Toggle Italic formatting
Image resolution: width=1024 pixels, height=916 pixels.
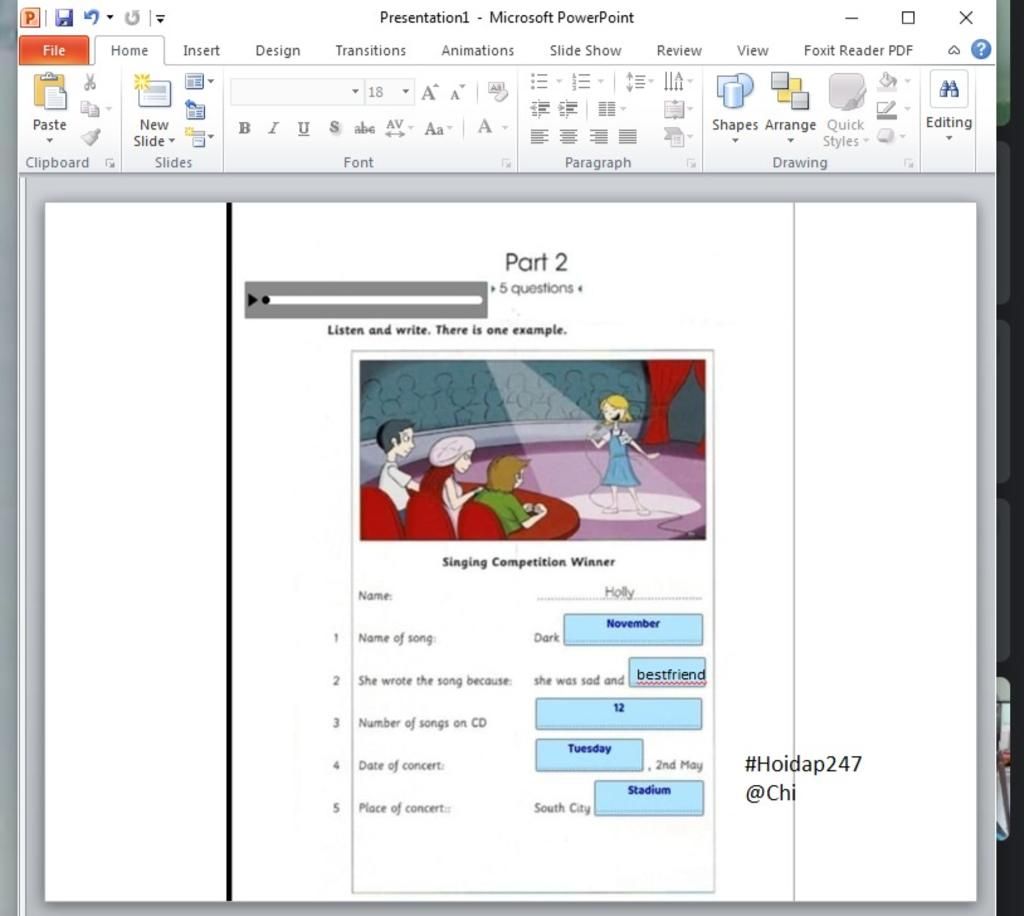[274, 128]
